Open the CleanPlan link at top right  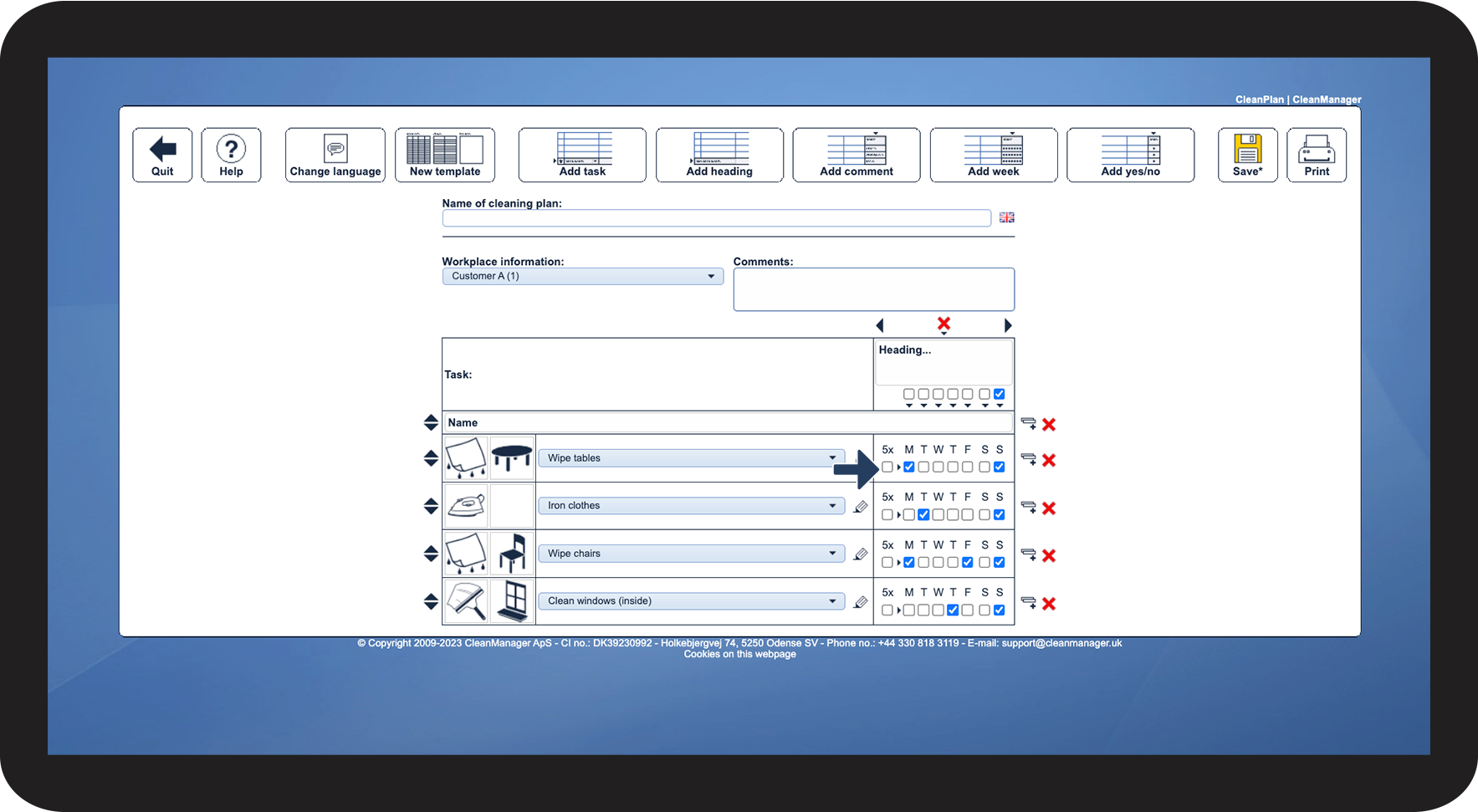click(1260, 100)
